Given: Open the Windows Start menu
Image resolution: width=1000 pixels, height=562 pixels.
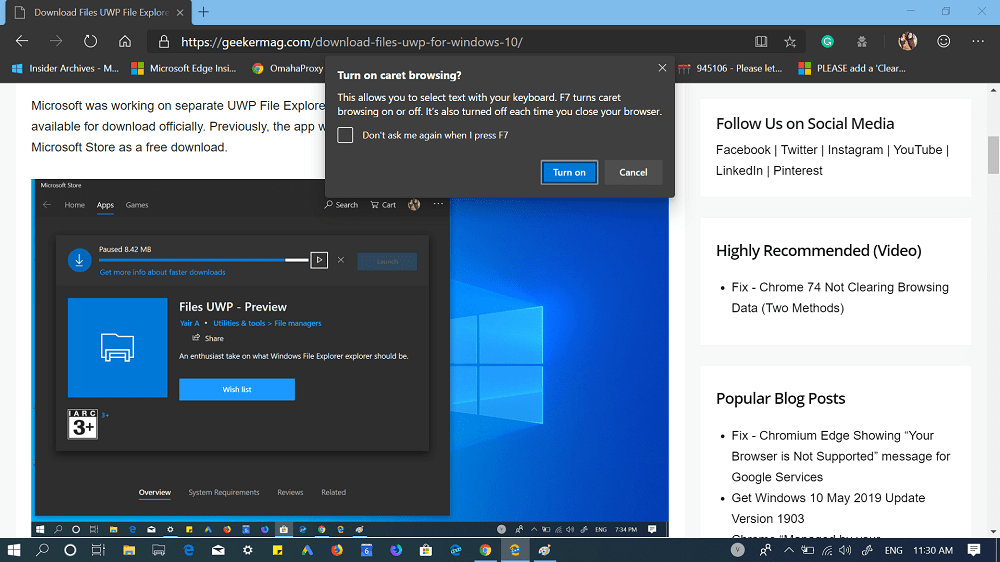Looking at the screenshot, I should [13, 550].
